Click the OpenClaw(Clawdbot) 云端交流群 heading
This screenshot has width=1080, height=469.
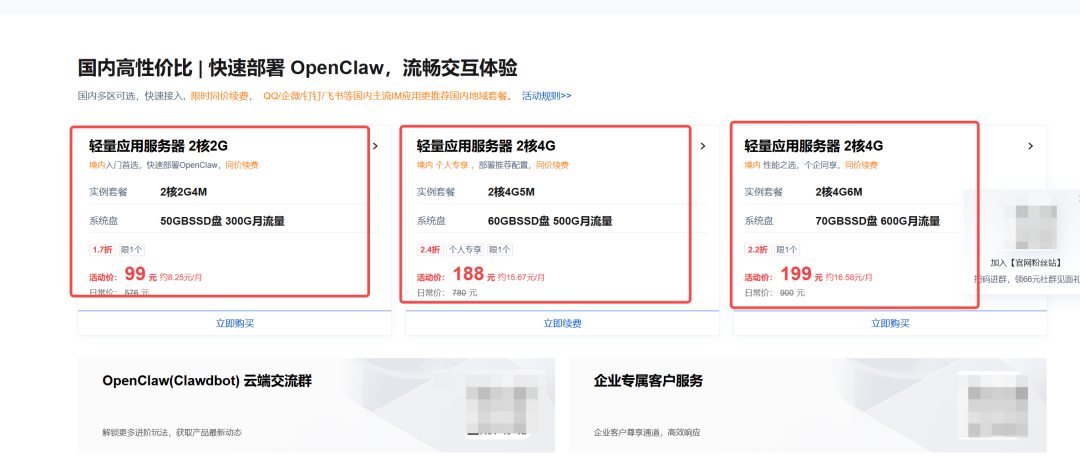coord(207,381)
